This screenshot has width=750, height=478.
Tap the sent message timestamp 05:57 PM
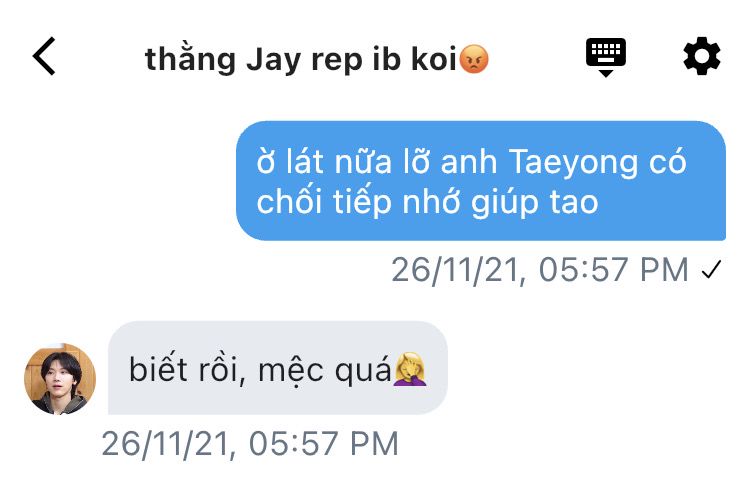614,269
